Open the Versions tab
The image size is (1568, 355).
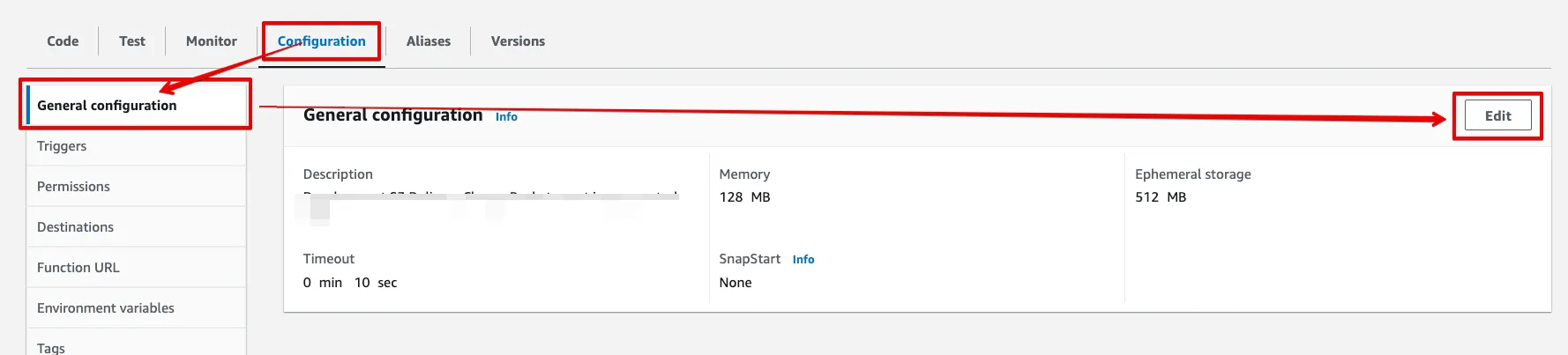pos(518,41)
